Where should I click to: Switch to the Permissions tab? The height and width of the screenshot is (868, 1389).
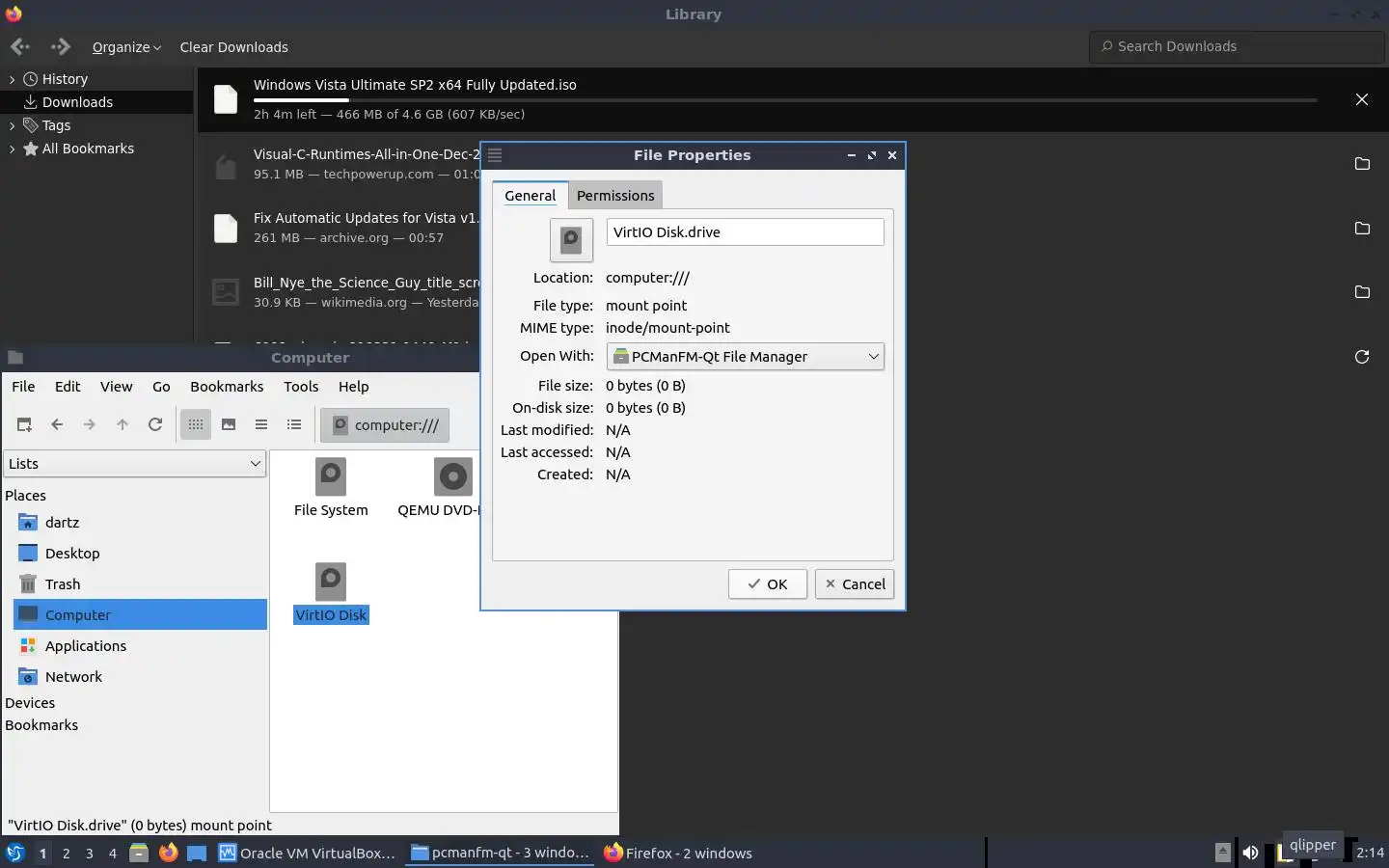[615, 196]
